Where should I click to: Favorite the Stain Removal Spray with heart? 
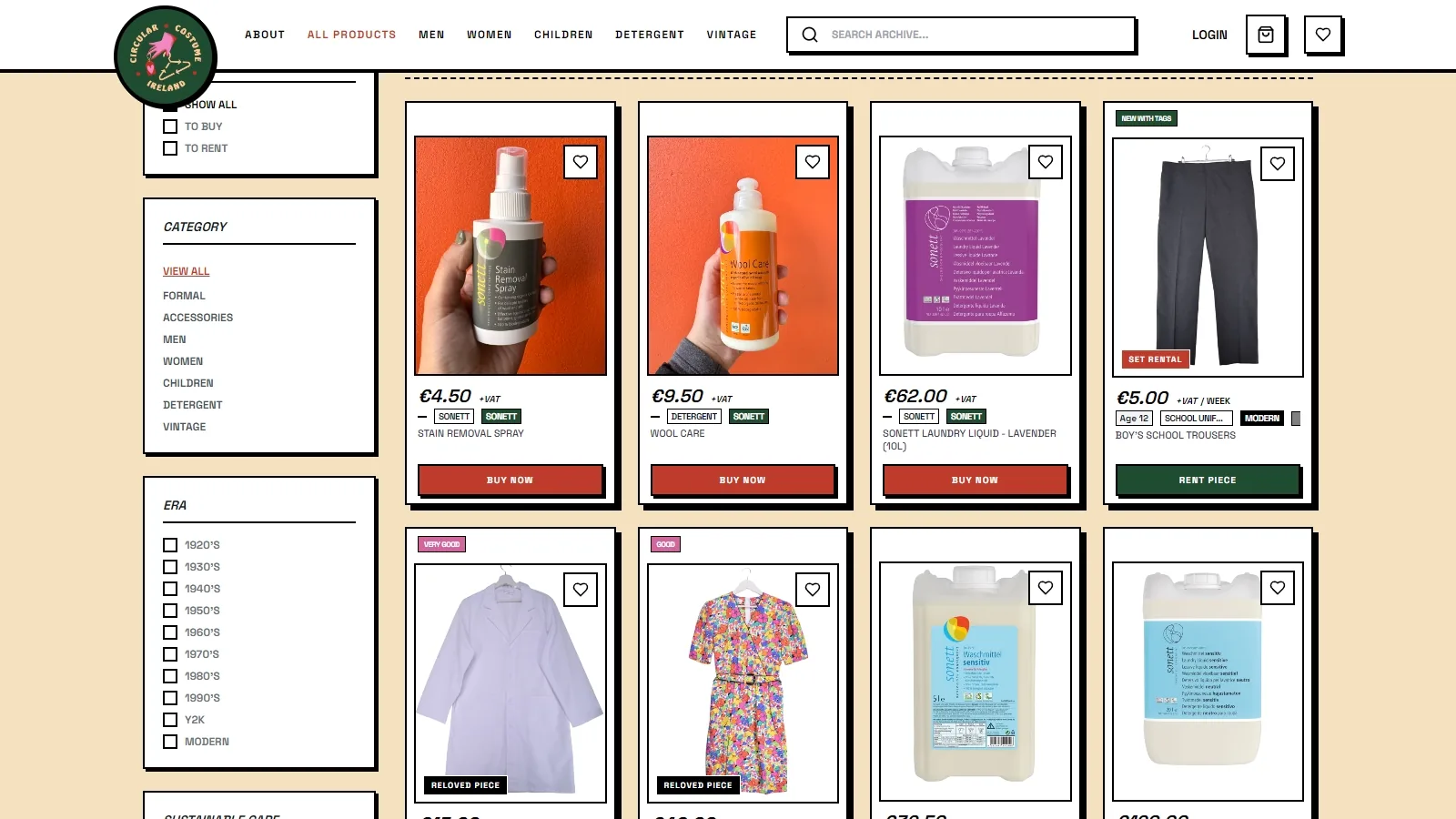click(581, 162)
